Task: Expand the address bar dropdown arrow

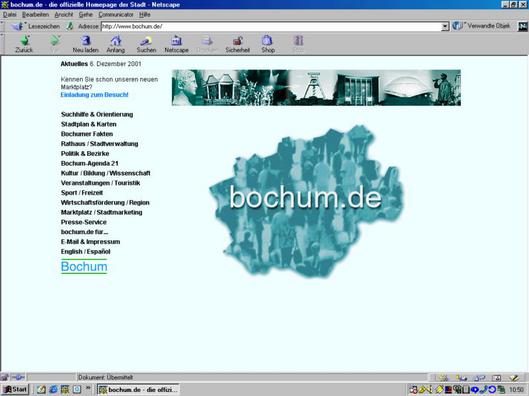Action: click(445, 26)
